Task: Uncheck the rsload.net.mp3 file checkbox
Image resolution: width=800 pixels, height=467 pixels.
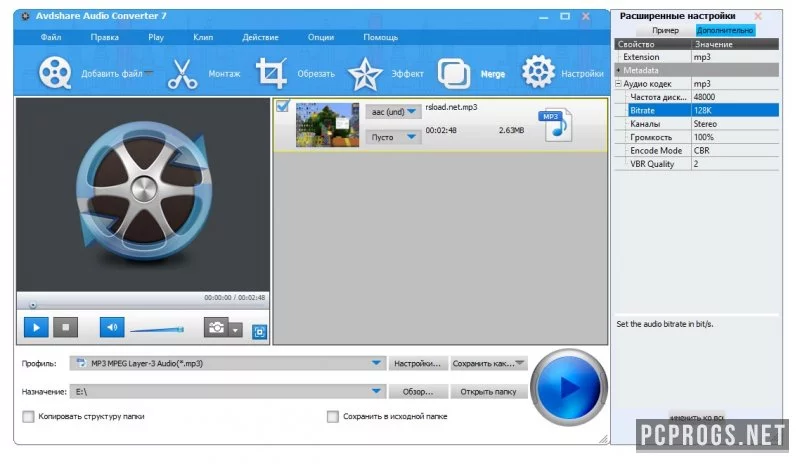Action: point(283,106)
